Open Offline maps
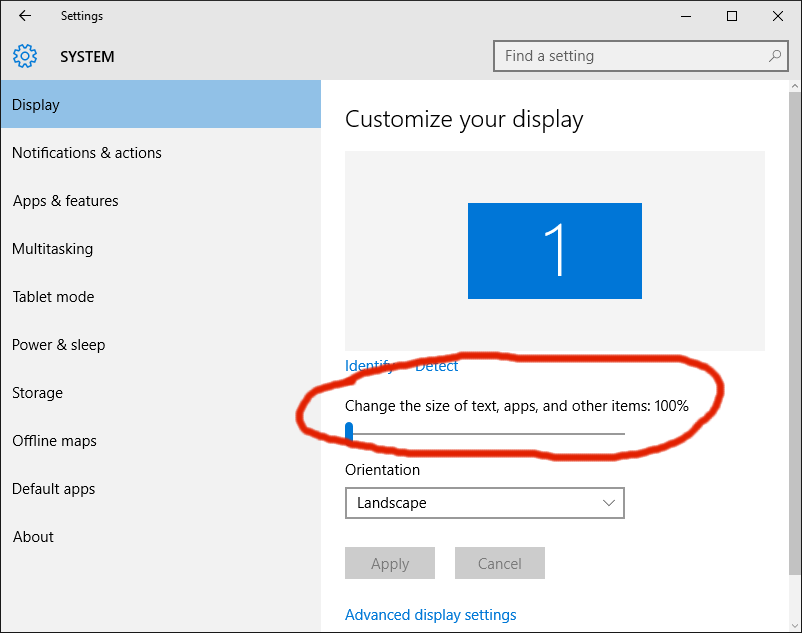 pos(161,441)
